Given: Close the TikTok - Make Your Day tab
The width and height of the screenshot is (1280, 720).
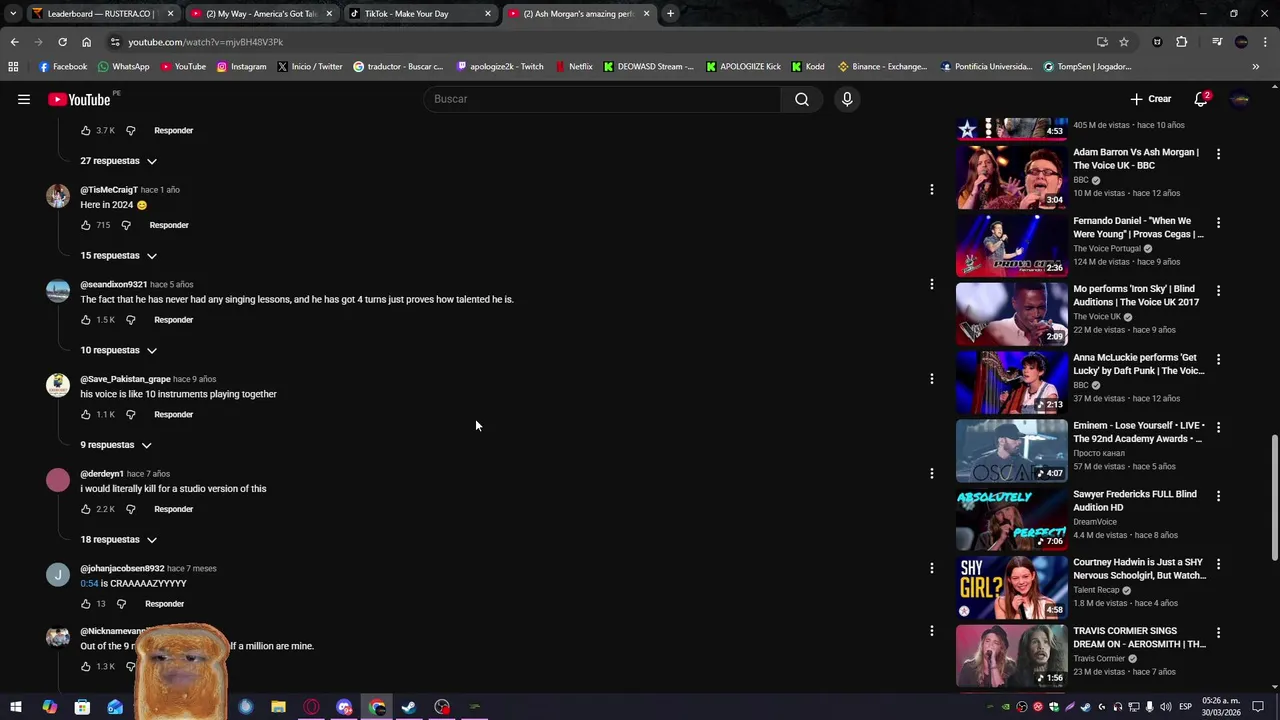Looking at the screenshot, I should [488, 14].
